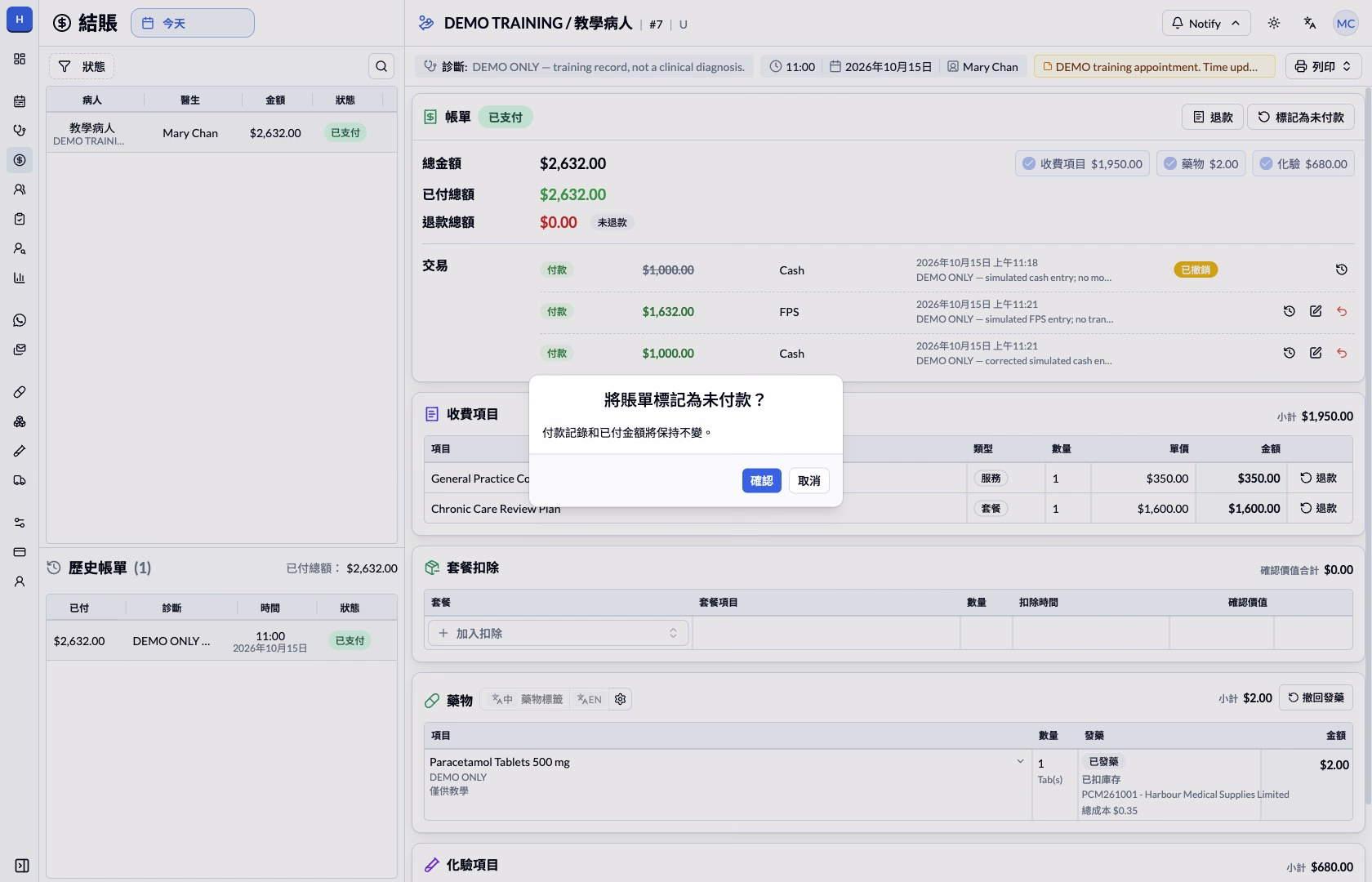Click the 退款 button in bill header

(1212, 117)
